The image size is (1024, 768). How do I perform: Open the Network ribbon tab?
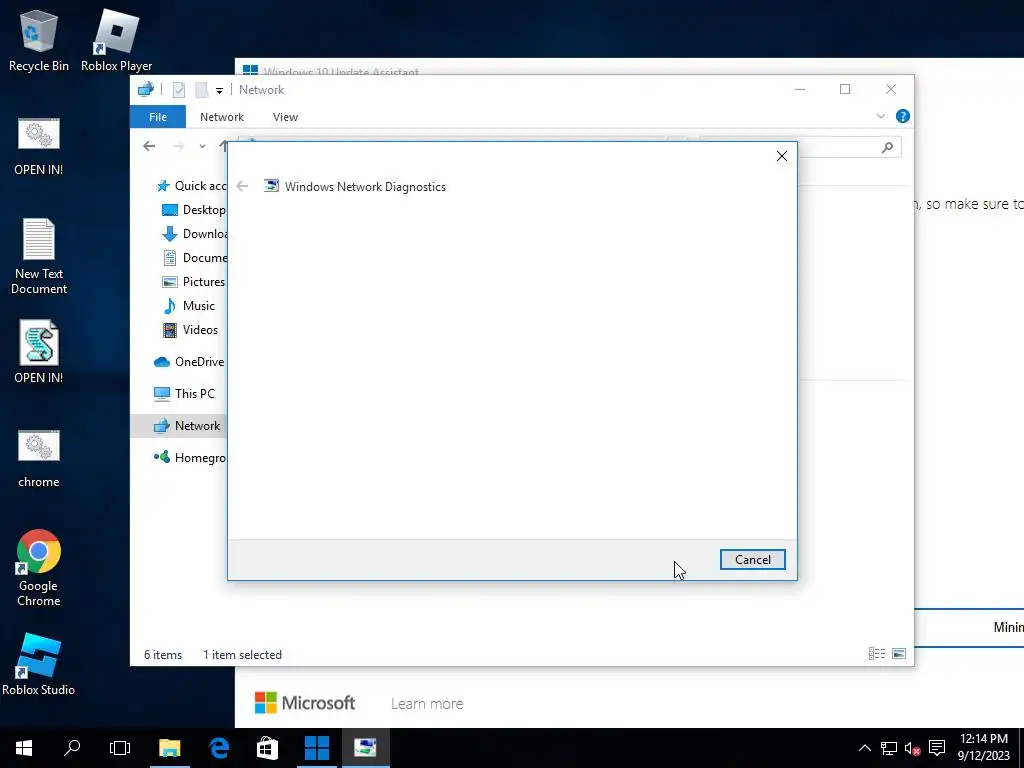(222, 117)
